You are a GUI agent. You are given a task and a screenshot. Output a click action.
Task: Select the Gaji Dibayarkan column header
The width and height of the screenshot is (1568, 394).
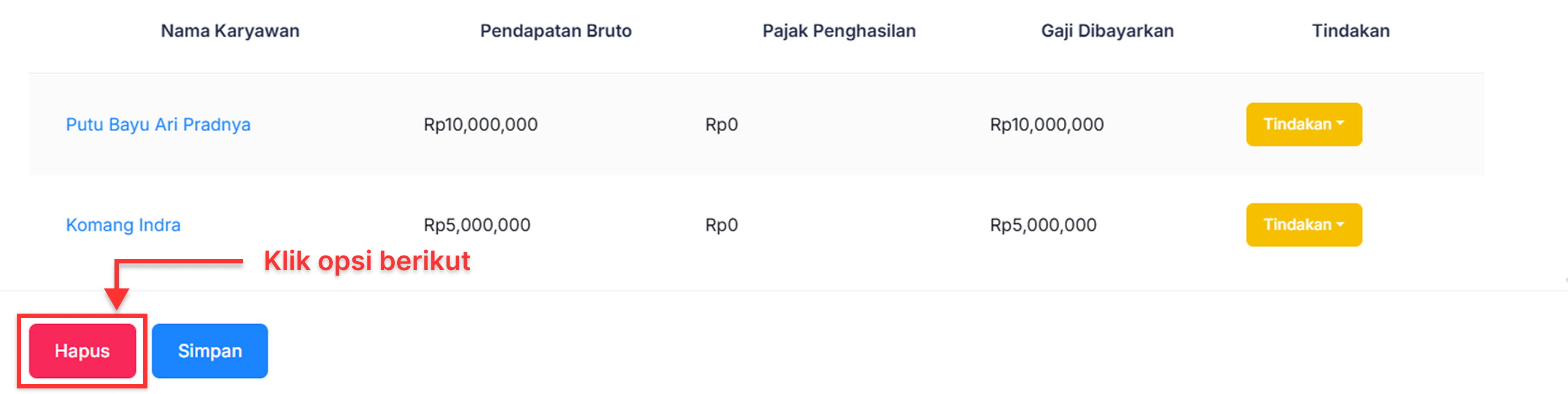coord(1108,30)
